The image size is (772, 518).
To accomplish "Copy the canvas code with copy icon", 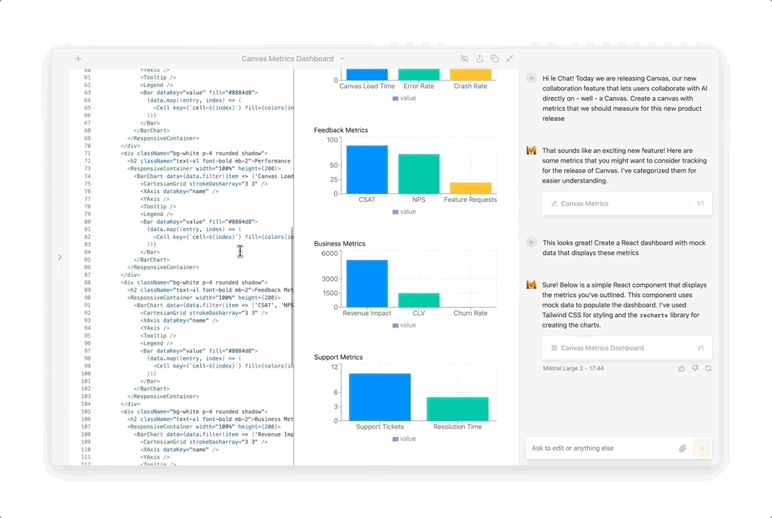I will click(x=494, y=59).
